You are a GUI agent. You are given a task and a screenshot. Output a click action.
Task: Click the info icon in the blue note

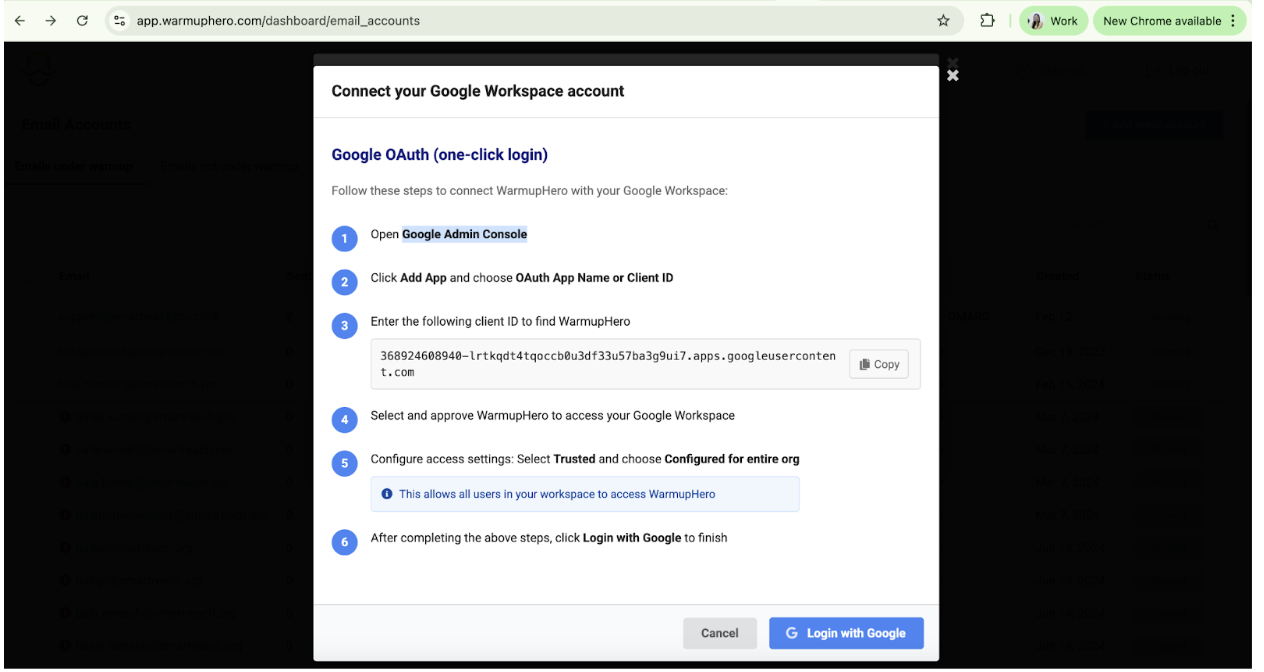[x=387, y=494]
